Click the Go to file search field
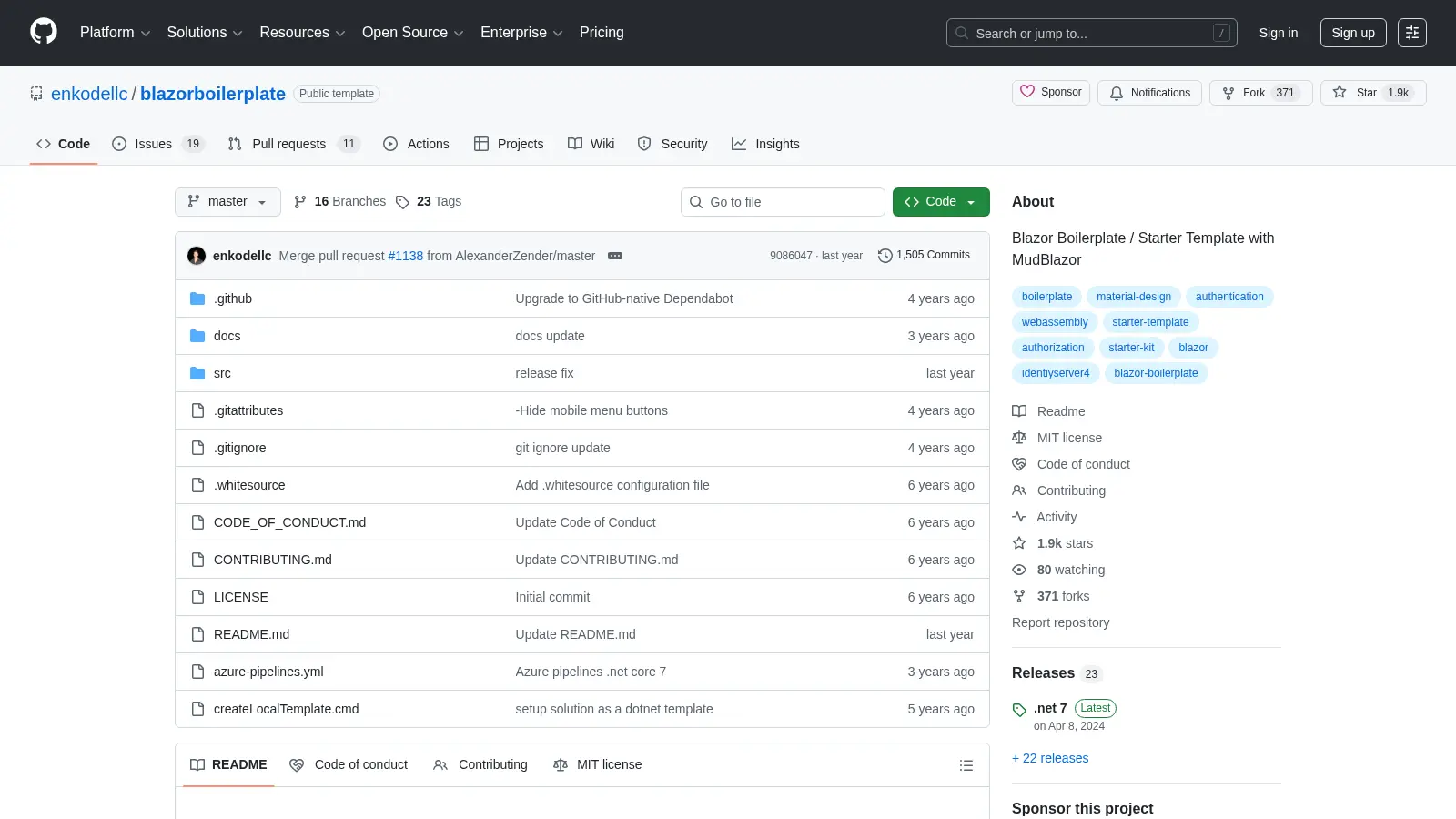Viewport: 1456px width, 819px height. 783,202
